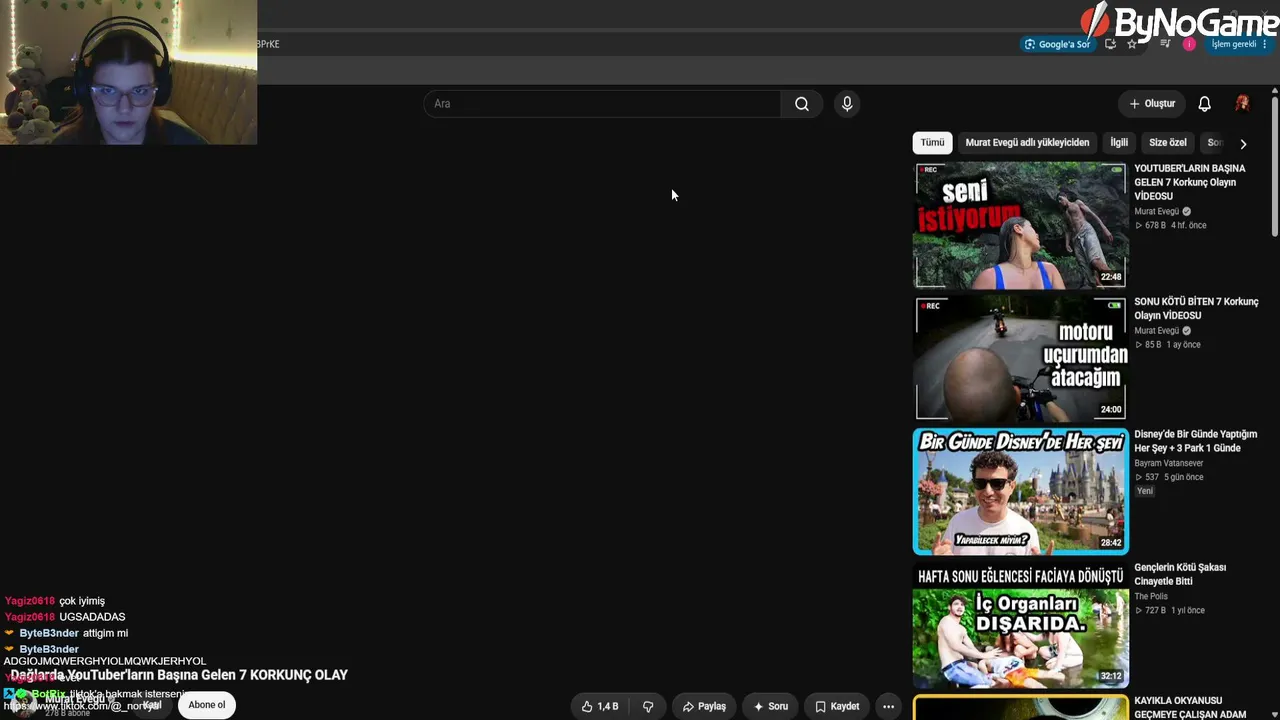Open title 'KAYIKLA OKYANUSU GEÇMEYE ÇALIŞAN ADAM'
Viewport: 1280px width, 720px height.
coord(1190,707)
